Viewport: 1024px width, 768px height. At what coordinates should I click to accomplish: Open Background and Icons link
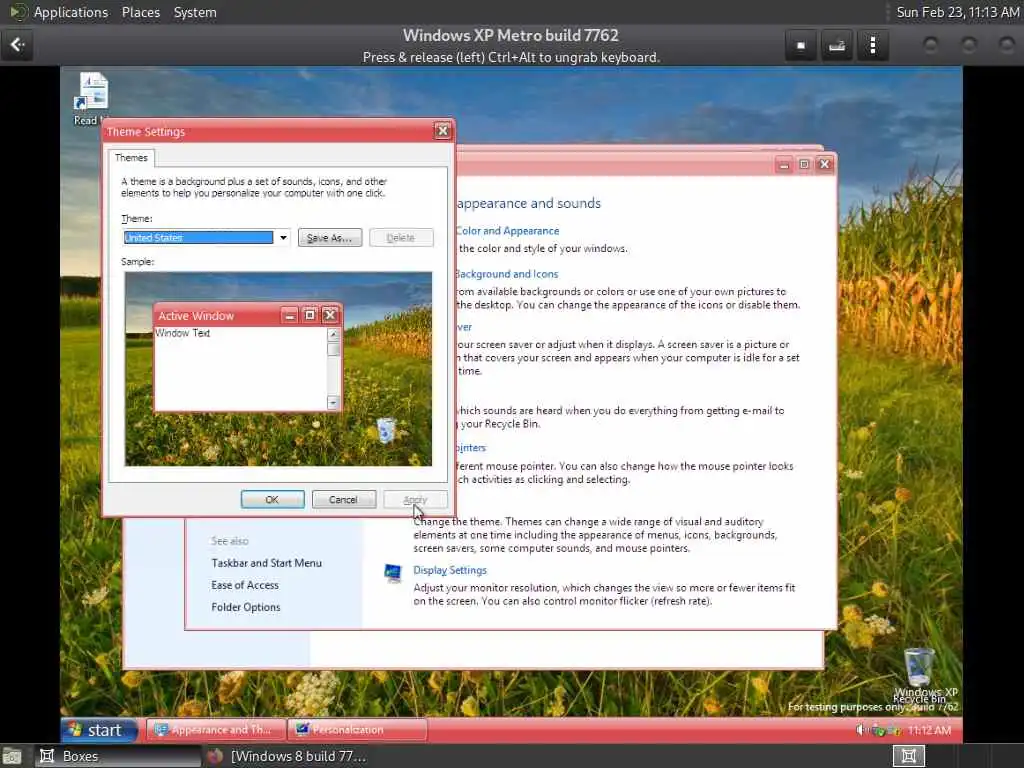pos(507,274)
